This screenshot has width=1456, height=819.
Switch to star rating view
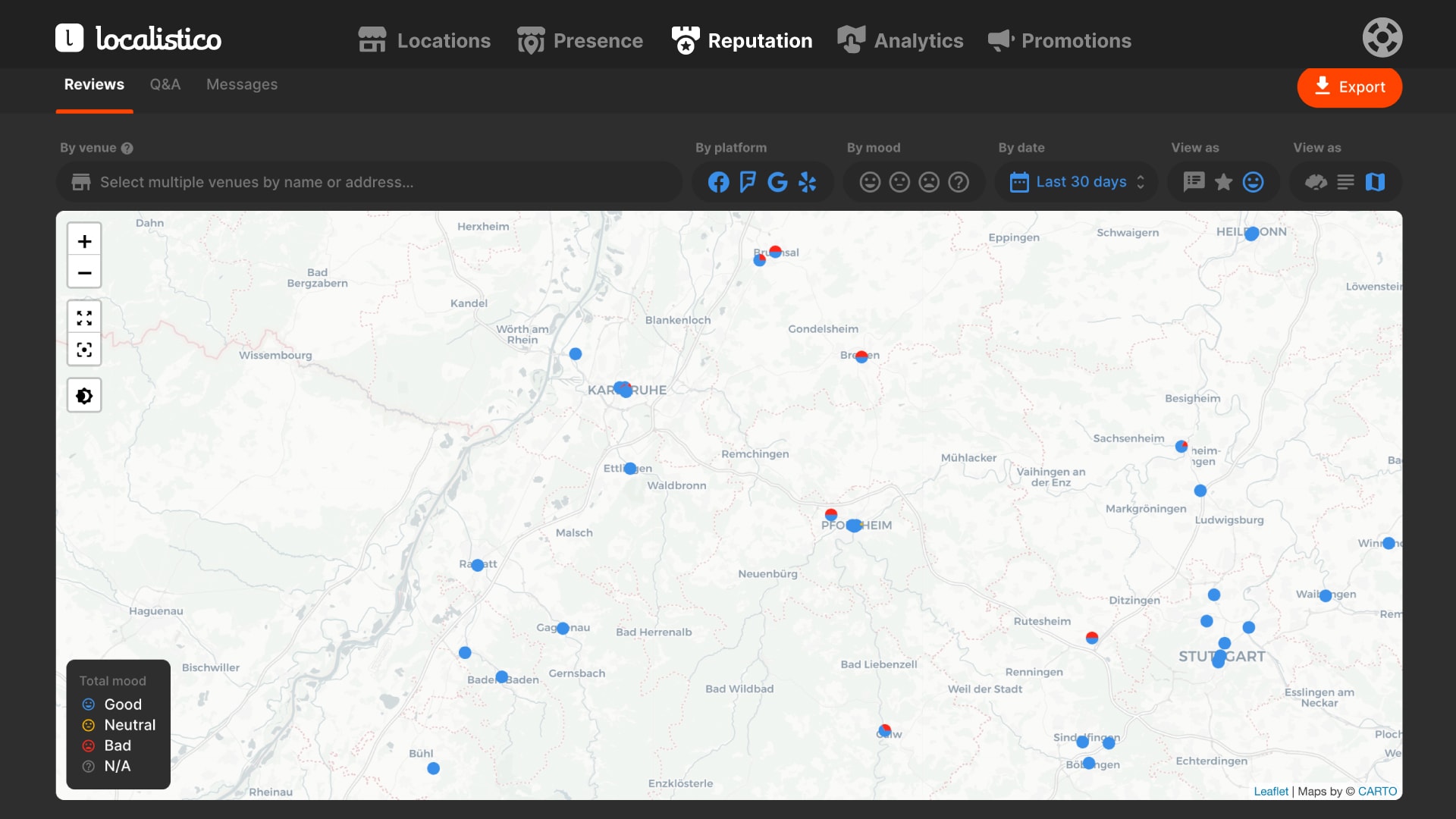1223,182
